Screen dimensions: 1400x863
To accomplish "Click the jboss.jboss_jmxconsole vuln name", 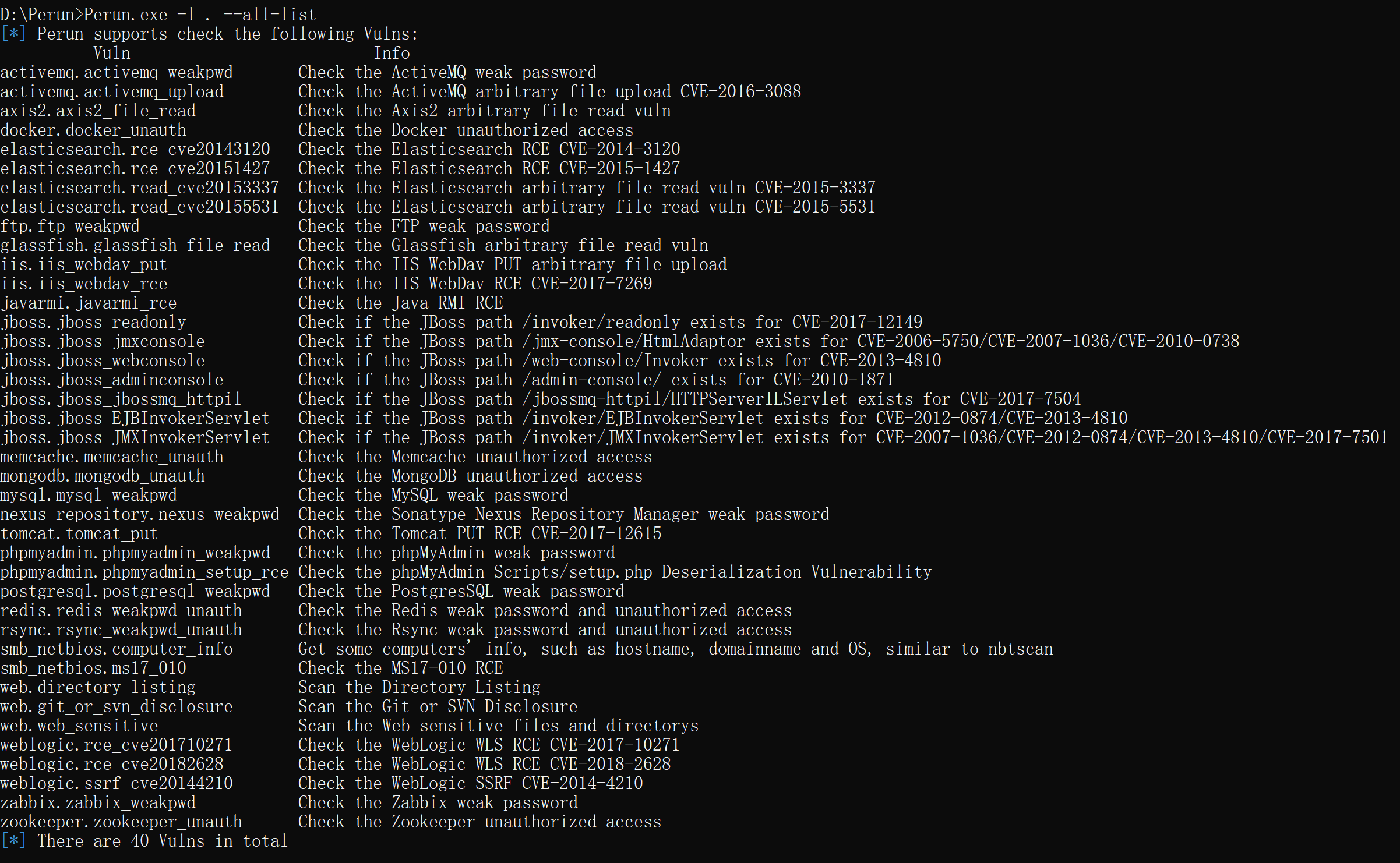I will point(103,341).
